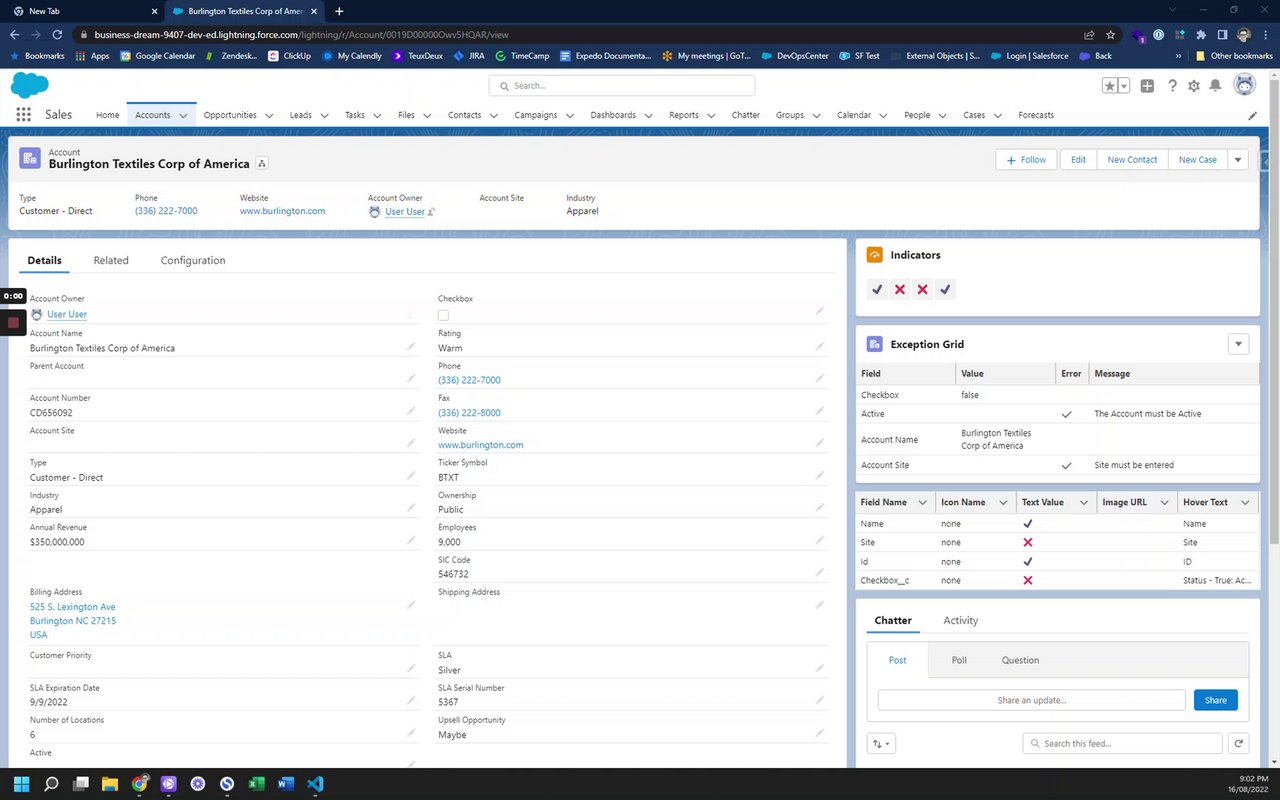Viewport: 1280px width, 800px height.
Task: Expand the Accounts nav dropdown
Action: [x=183, y=116]
